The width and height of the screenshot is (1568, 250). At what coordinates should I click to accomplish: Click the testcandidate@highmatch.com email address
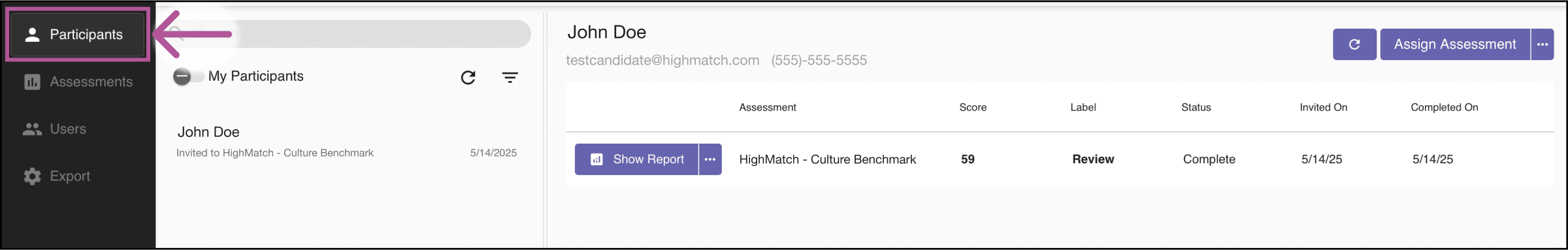pos(662,60)
